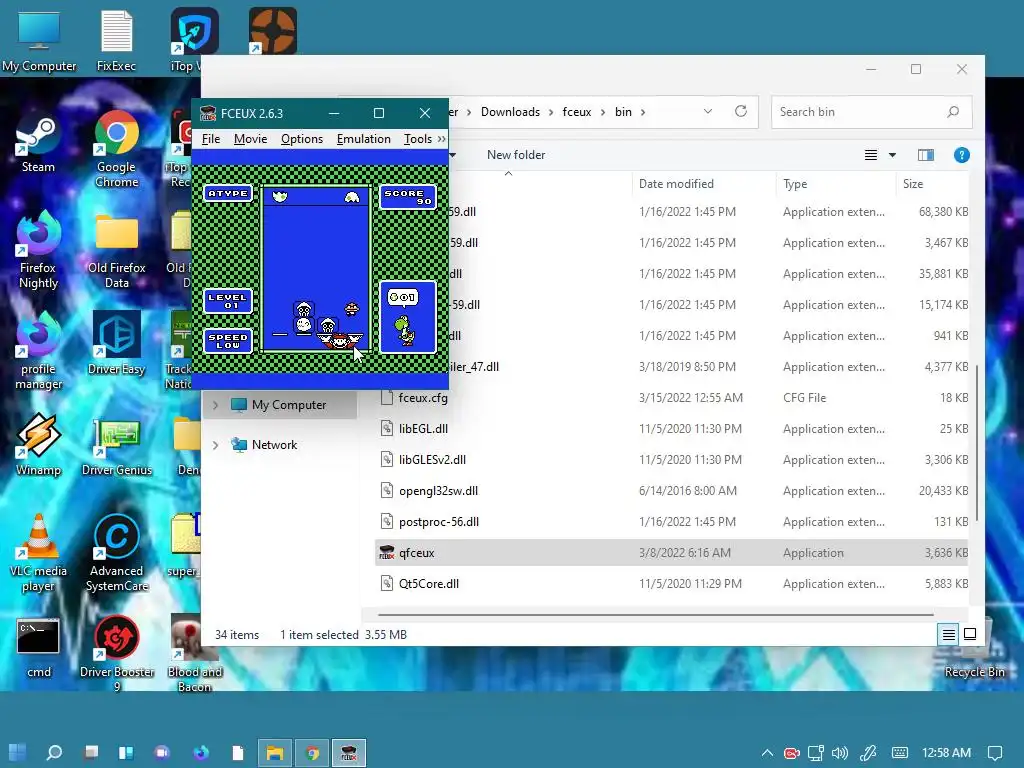The width and height of the screenshot is (1024, 768).
Task: Open the FCEUX Tools menu
Action: [417, 138]
